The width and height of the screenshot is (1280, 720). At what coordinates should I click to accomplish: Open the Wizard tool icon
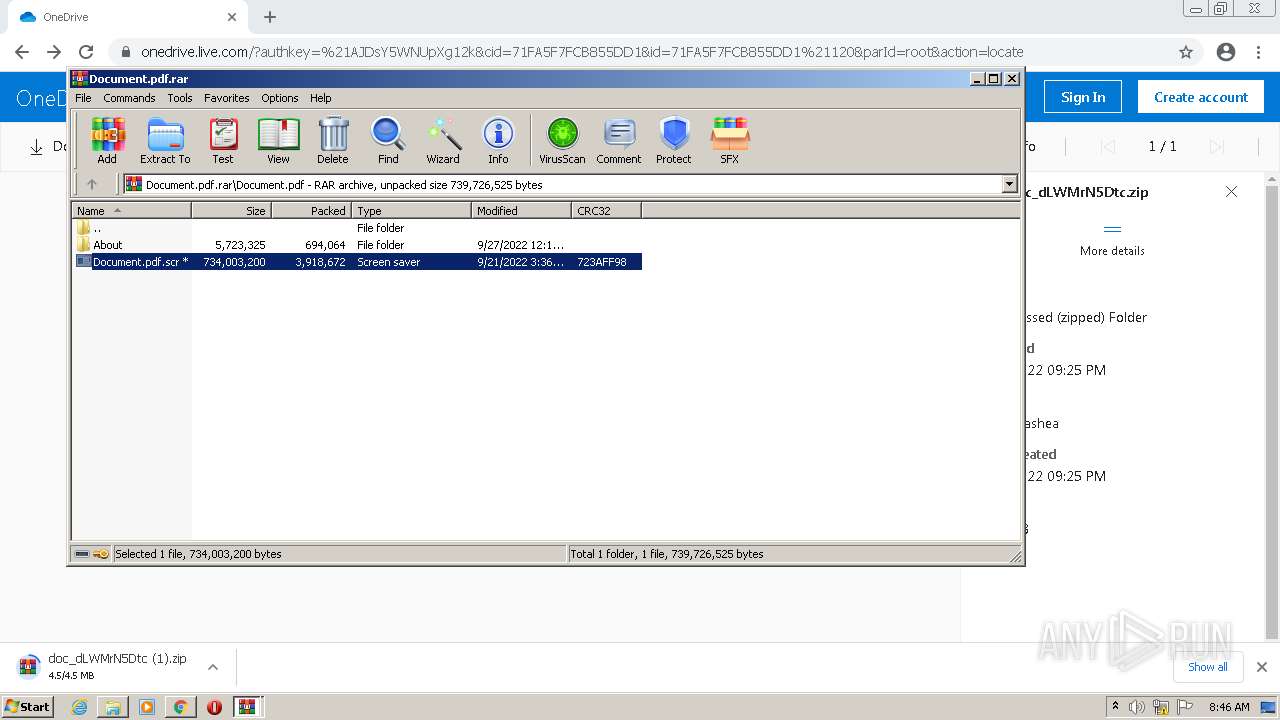pyautogui.click(x=443, y=140)
